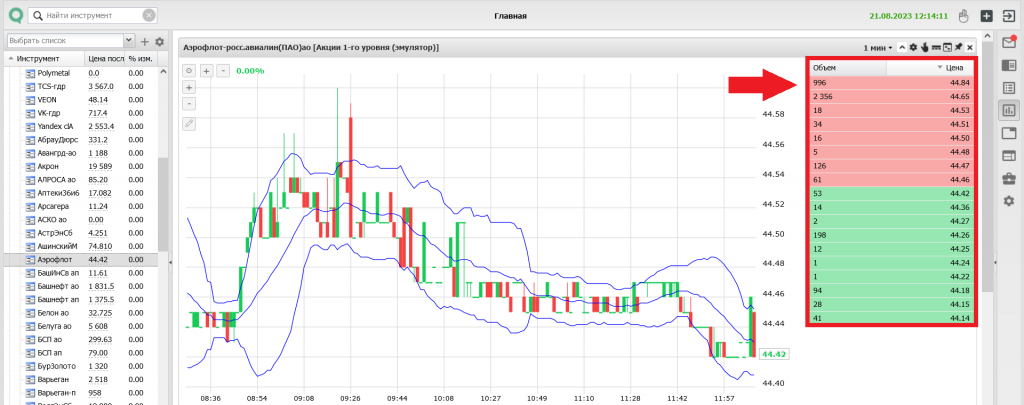Add a new workspace with plus icon
Image resolution: width=1024 pixels, height=405 pixels.
[x=986, y=16]
